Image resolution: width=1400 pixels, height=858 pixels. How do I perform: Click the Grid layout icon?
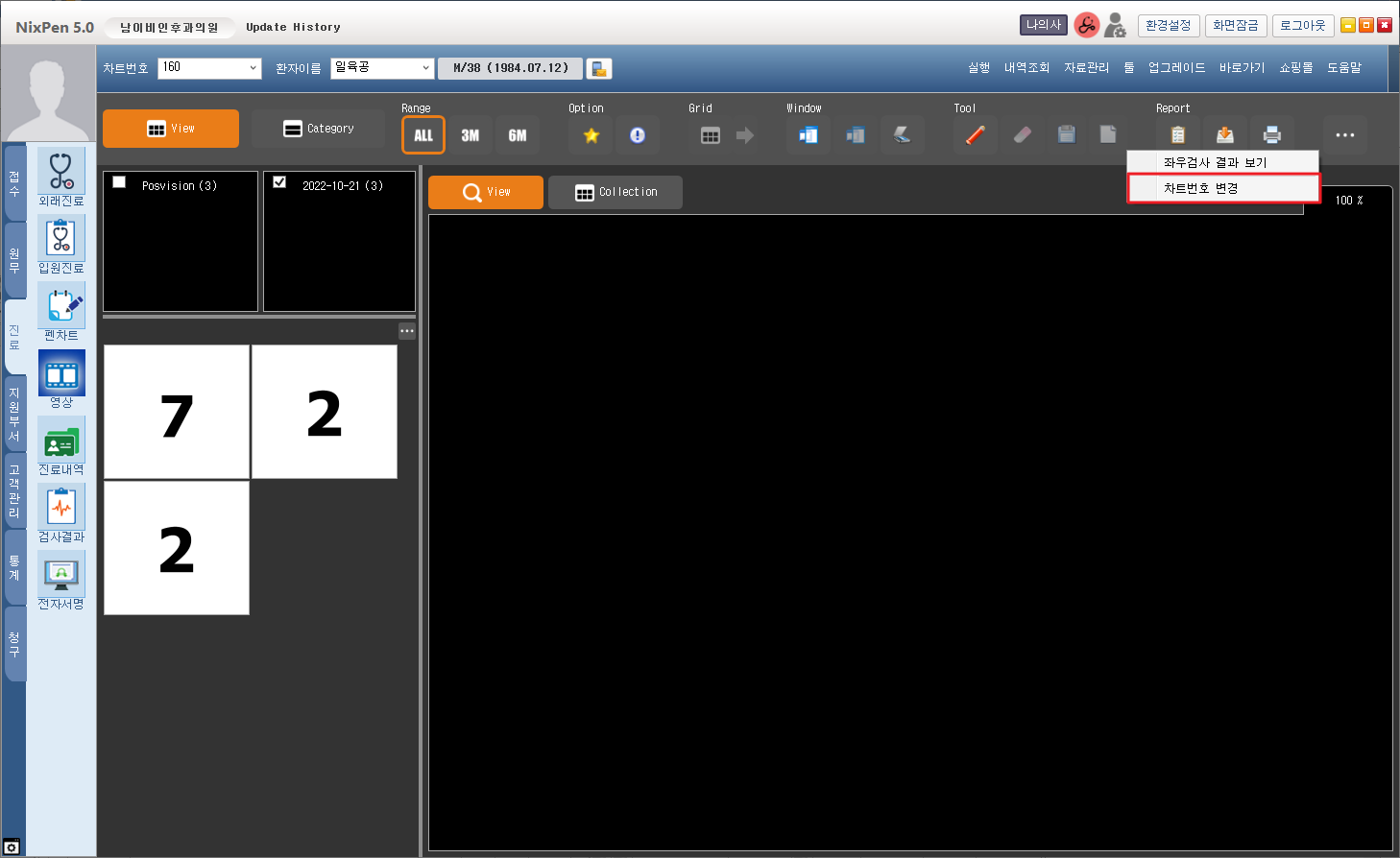tap(711, 135)
